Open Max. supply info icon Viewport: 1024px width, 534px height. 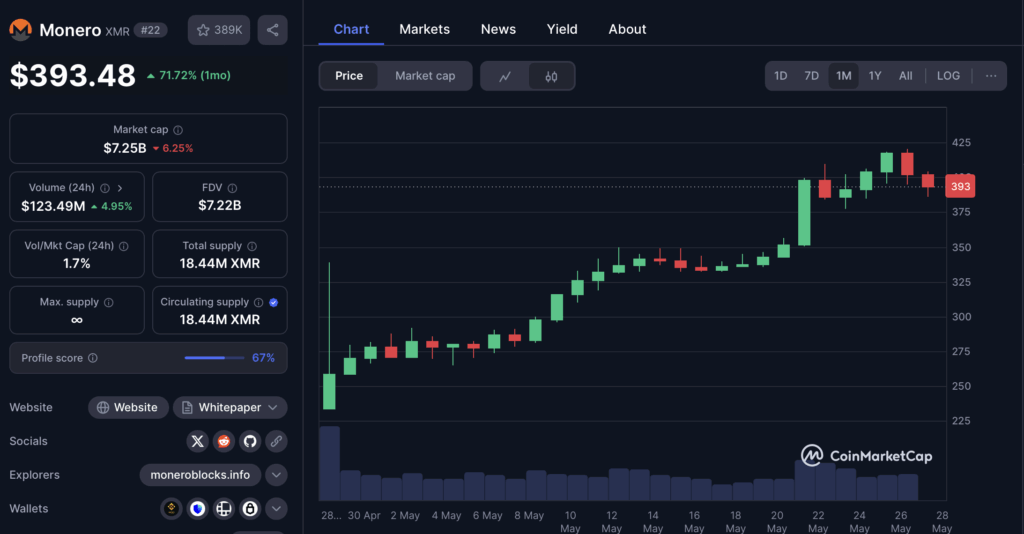click(x=108, y=302)
